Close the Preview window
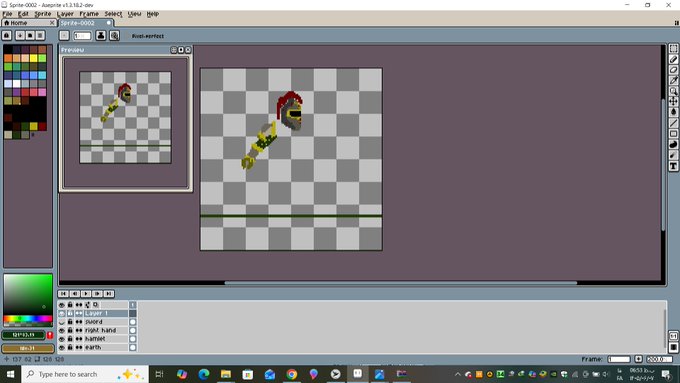Screen dimensions: 680x383 point(188,50)
